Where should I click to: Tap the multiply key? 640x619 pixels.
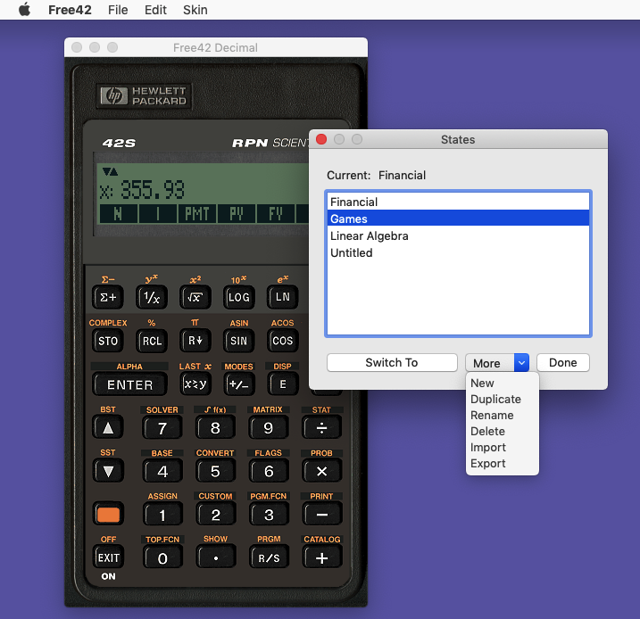click(322, 471)
